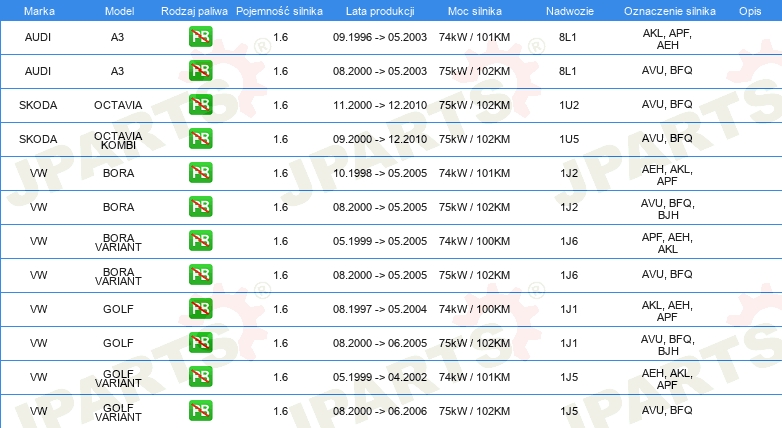Click the date range 11.2000 -> 12.2010
Viewport: 782px width, 428px height.
[380, 105]
